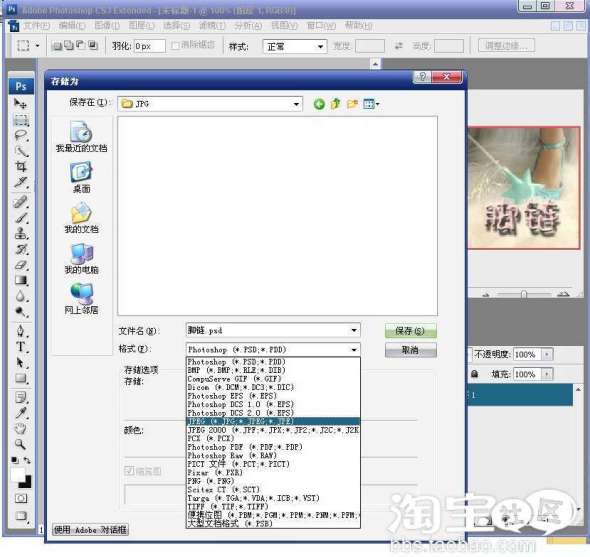Screen dimensions: 590x557
Task: Select the Lasso tool
Action: [21, 135]
